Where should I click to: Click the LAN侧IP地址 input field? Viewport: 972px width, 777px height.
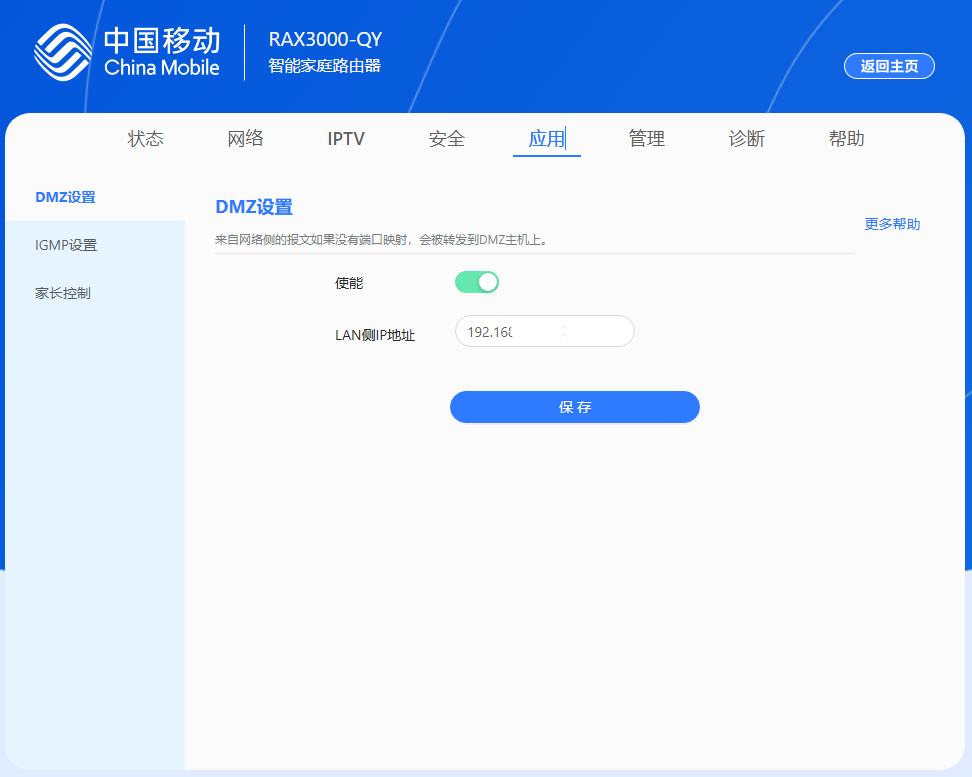pyautogui.click(x=544, y=331)
